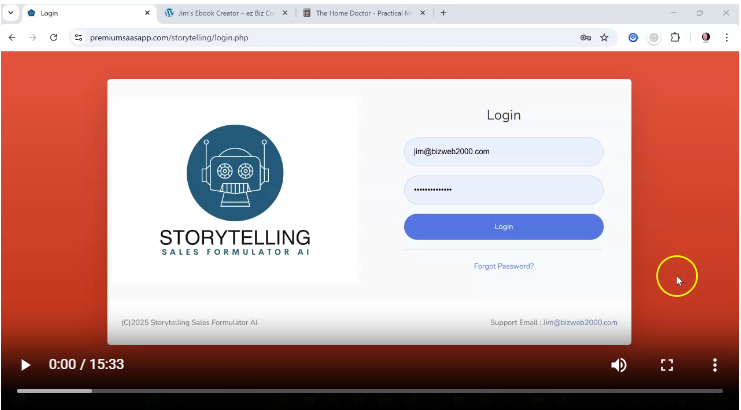Click the blue circular extension icon
This screenshot has height=410, width=741.
[633, 38]
